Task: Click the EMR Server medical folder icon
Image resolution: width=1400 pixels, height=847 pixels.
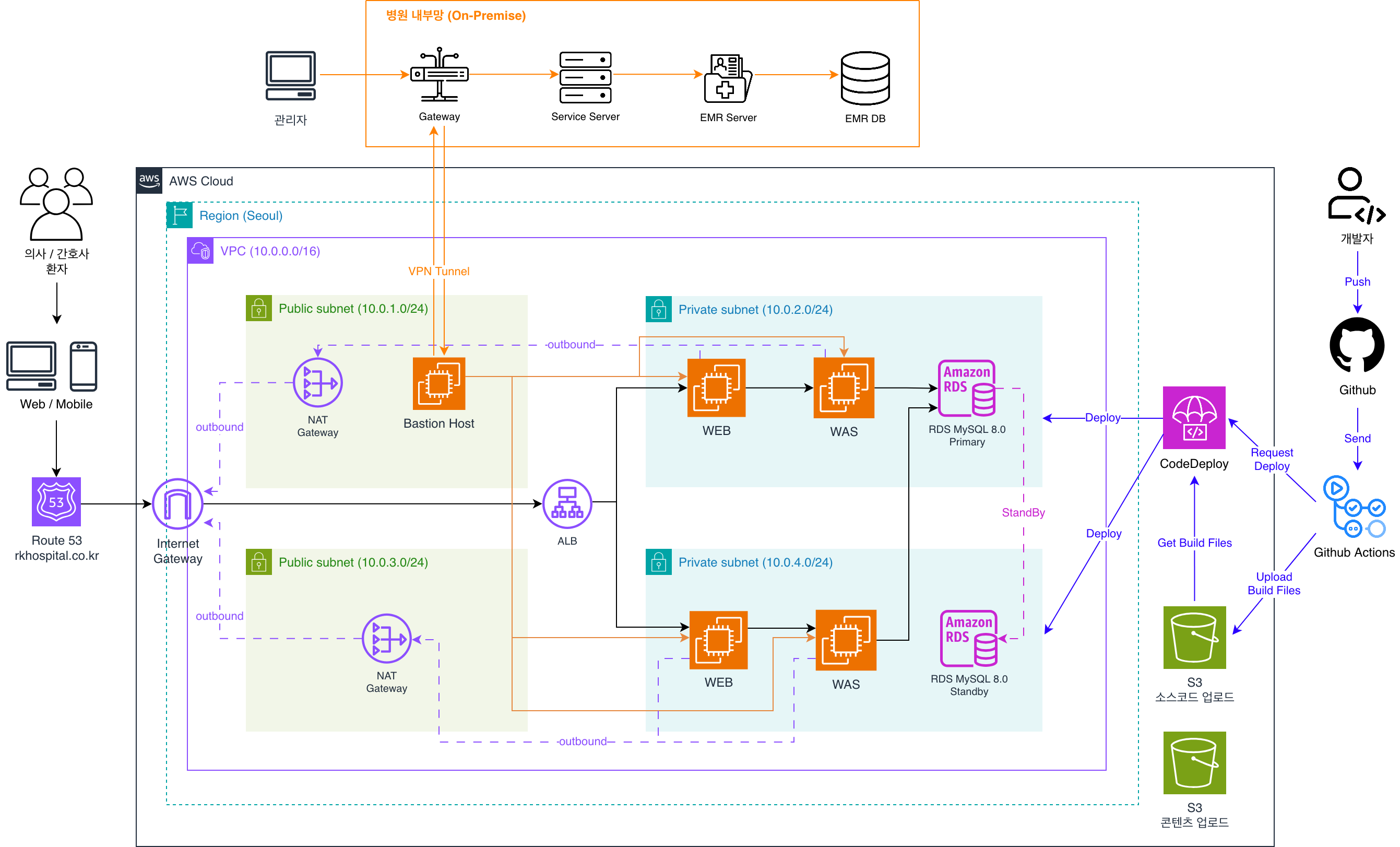Action: click(x=728, y=78)
